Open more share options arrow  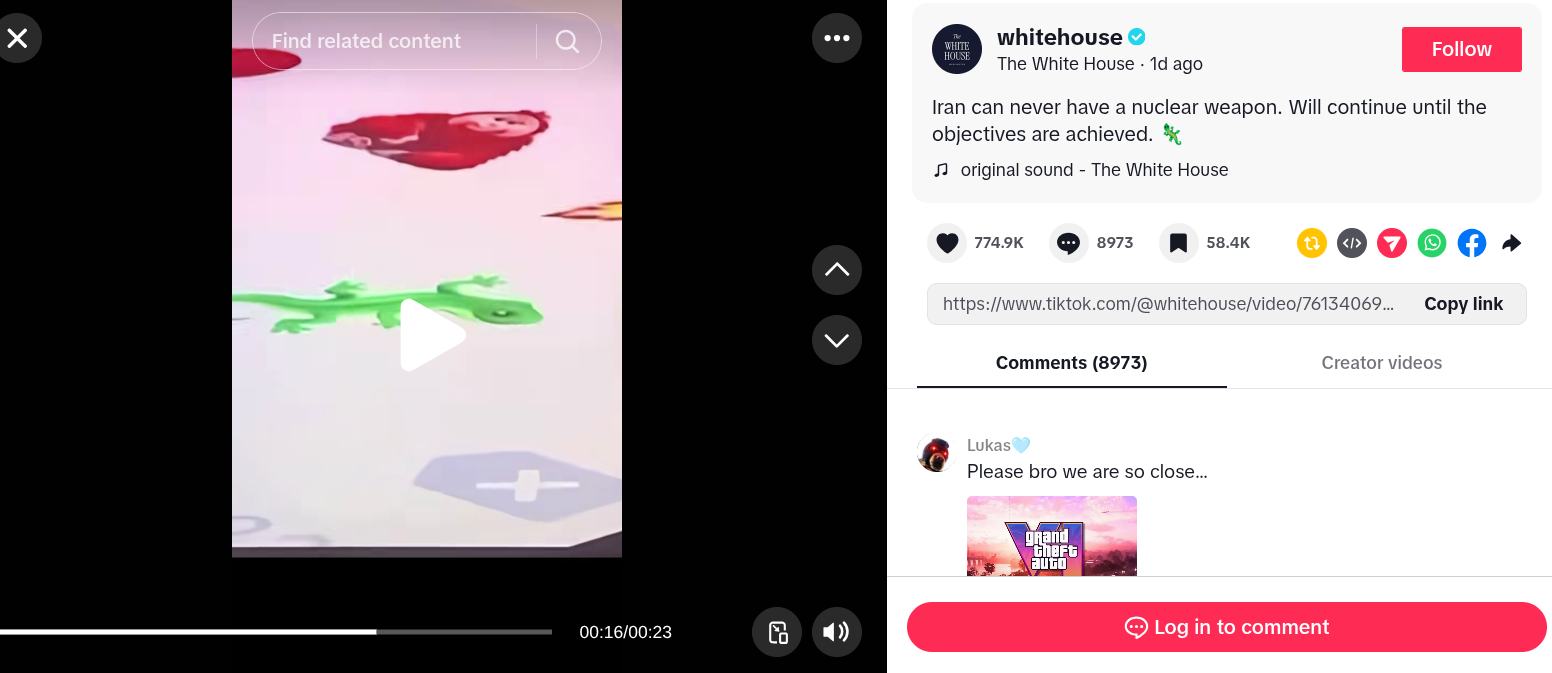click(1512, 243)
